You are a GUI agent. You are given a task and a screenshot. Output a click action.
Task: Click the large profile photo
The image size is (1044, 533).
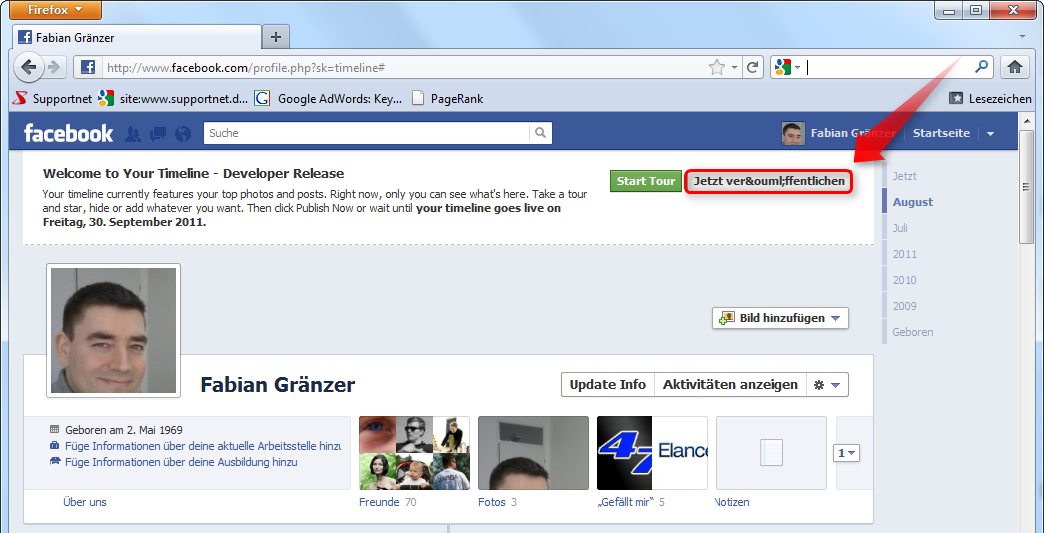[113, 331]
